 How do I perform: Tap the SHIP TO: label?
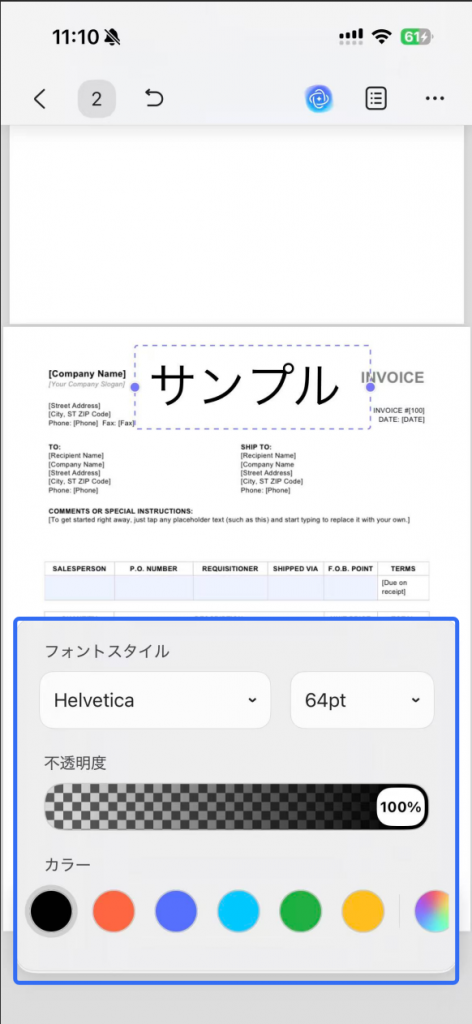(x=256, y=447)
